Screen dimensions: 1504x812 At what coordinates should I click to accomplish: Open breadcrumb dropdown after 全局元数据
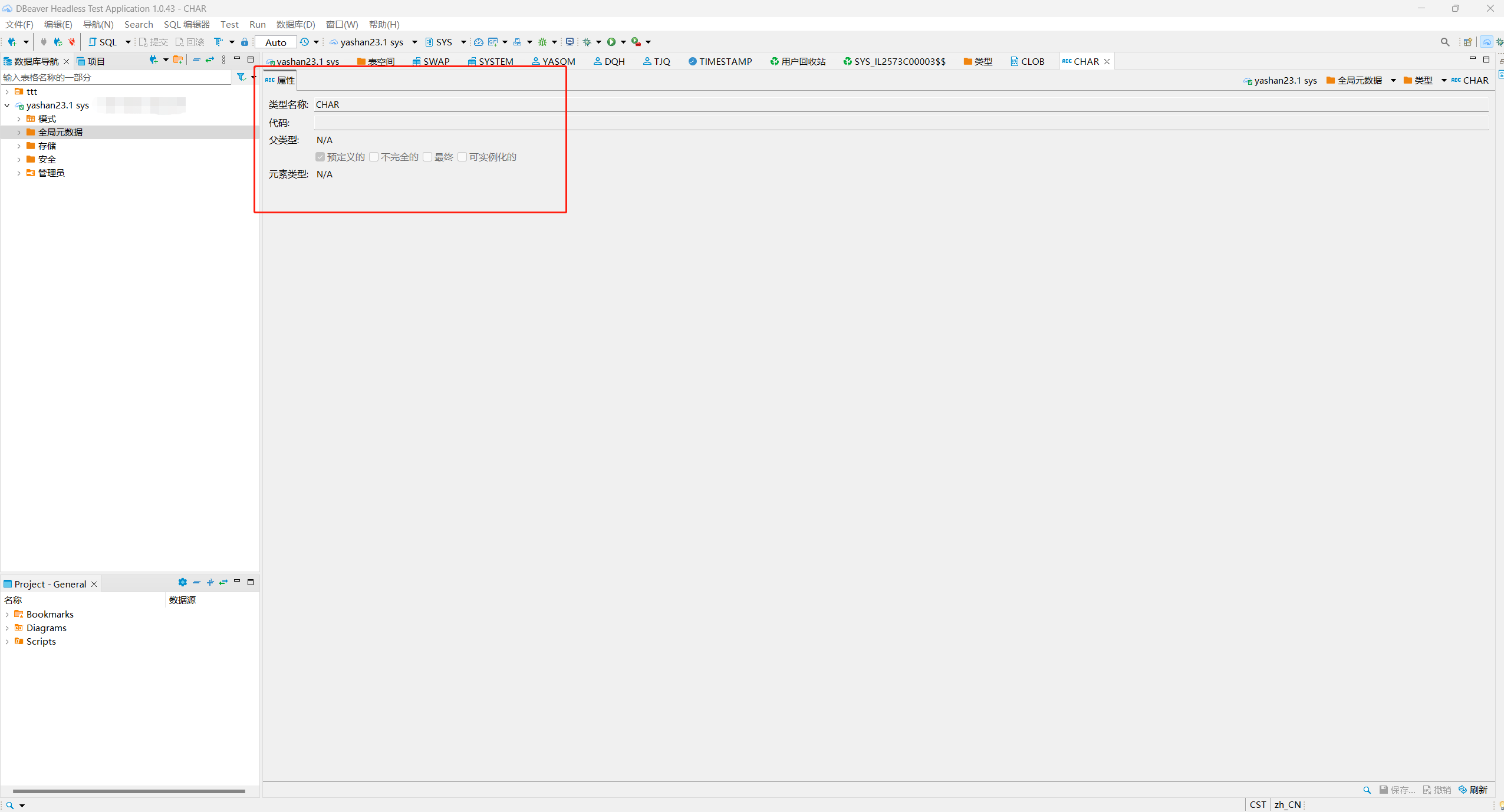click(1393, 80)
